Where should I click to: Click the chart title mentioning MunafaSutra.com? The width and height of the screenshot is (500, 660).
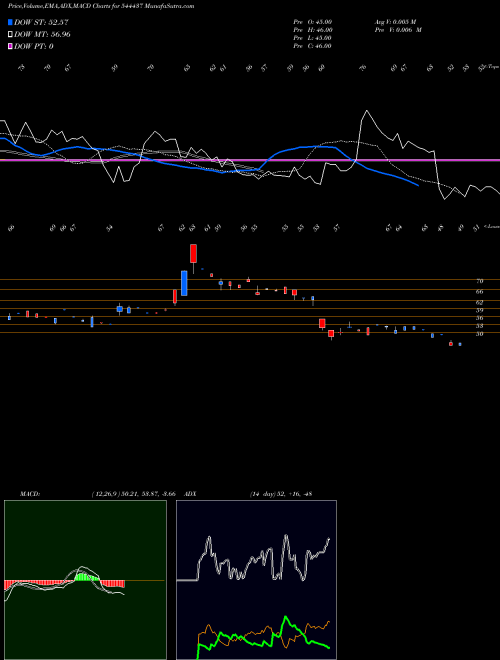pyautogui.click(x=101, y=6)
